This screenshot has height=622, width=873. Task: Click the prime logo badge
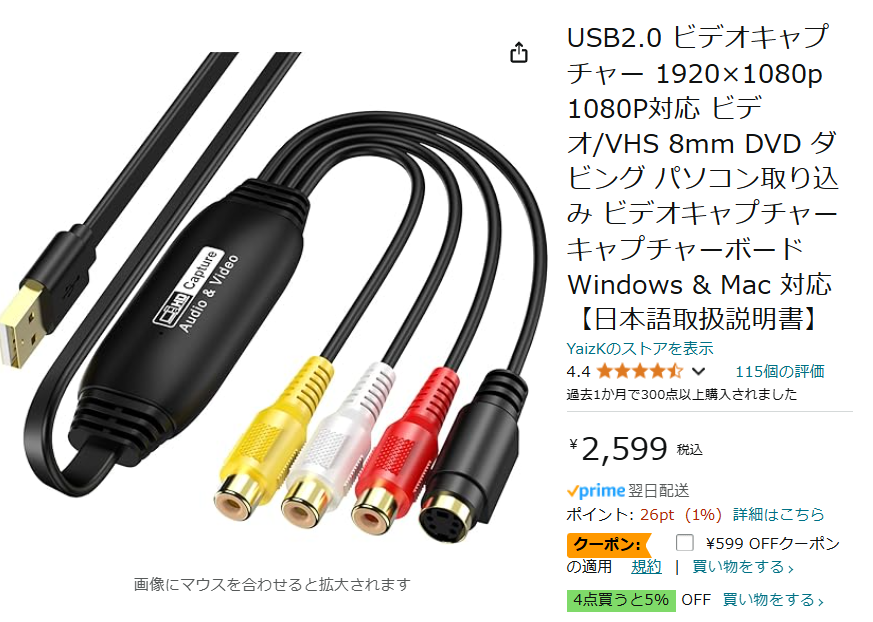pyautogui.click(x=596, y=491)
